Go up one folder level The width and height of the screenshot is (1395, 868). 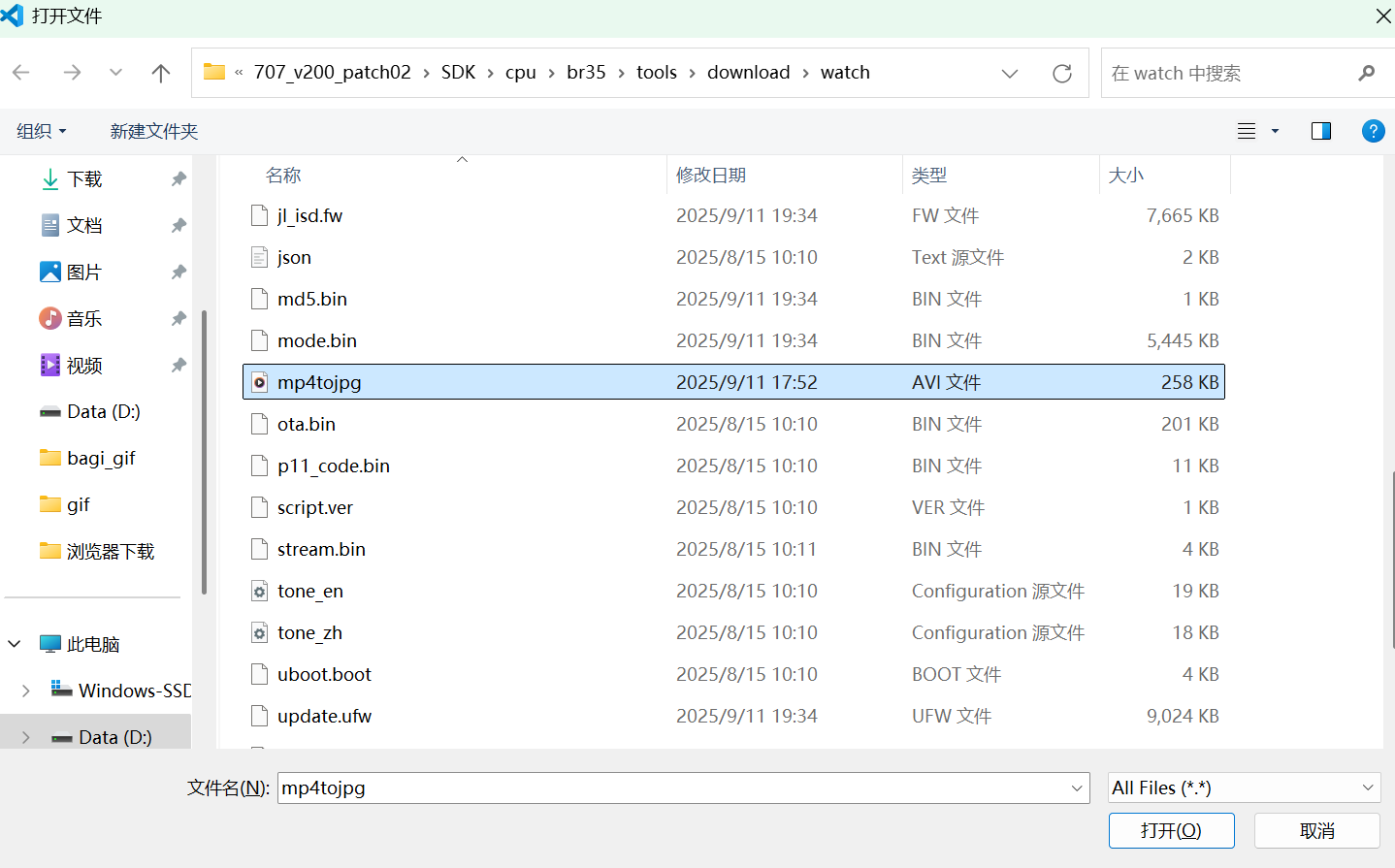pos(161,73)
